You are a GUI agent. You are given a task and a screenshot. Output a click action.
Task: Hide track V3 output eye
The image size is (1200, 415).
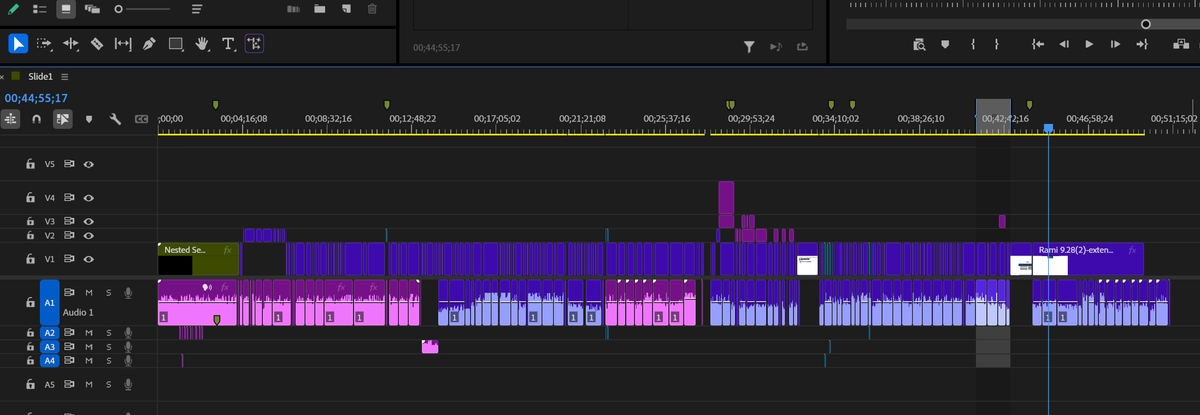tap(88, 221)
